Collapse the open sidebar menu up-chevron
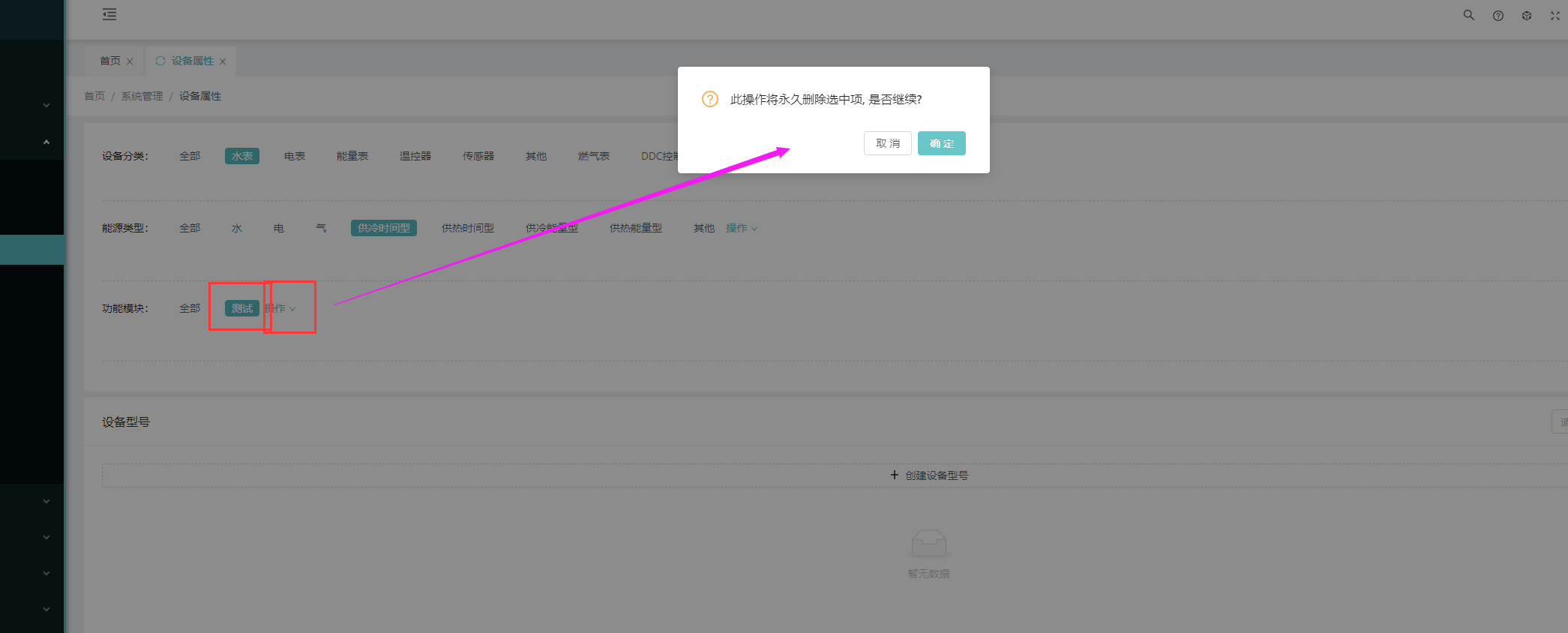Image resolution: width=1568 pixels, height=633 pixels. click(x=46, y=142)
